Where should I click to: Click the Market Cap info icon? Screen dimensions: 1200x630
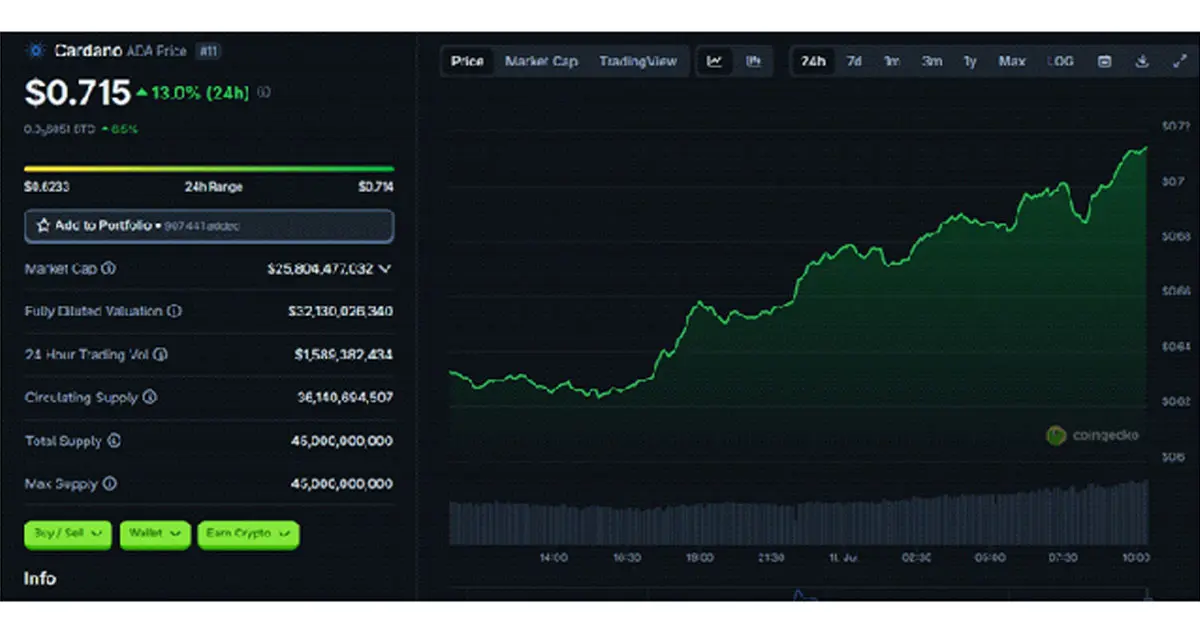click(109, 269)
